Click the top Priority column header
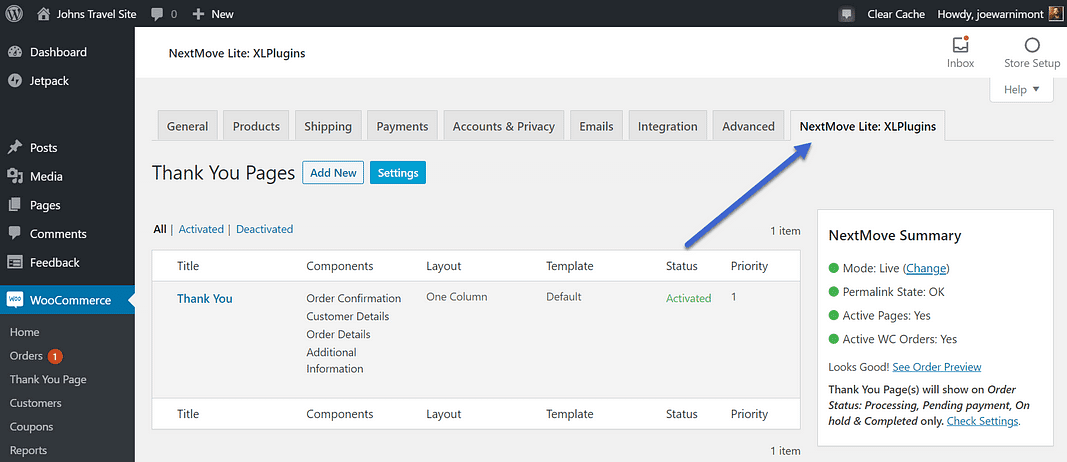 pos(749,266)
